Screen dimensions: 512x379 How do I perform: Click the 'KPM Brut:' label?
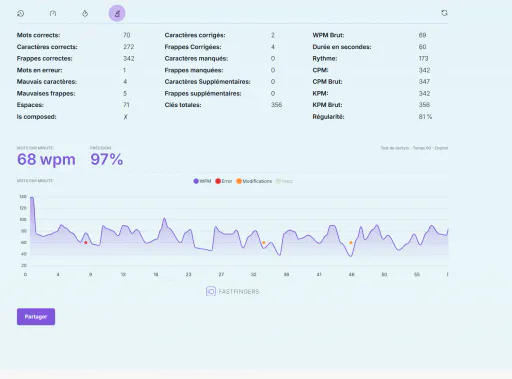click(x=327, y=105)
